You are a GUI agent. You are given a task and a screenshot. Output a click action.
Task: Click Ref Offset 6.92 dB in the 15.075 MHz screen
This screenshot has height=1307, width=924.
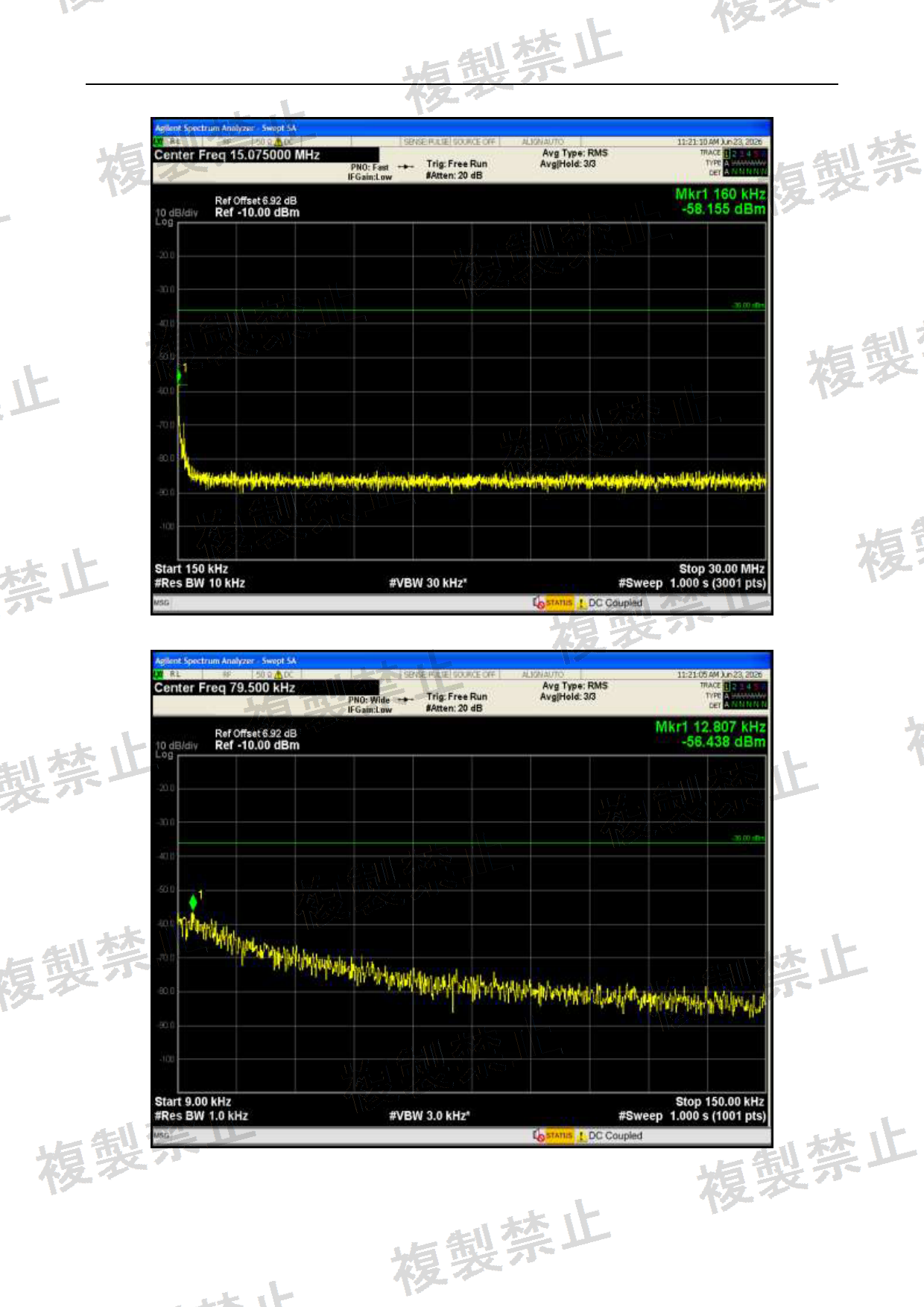pos(256,200)
